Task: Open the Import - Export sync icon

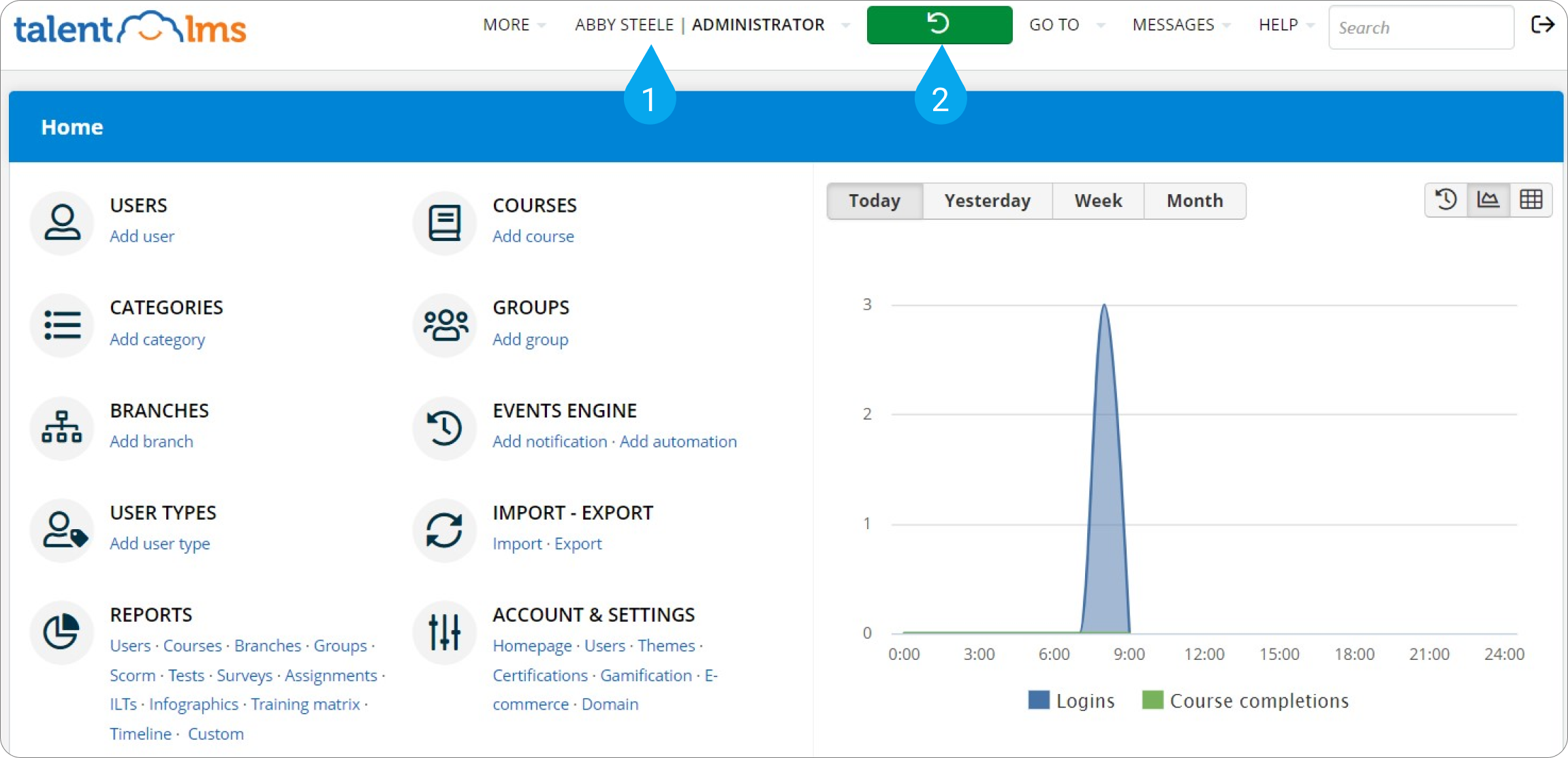Action: (445, 530)
